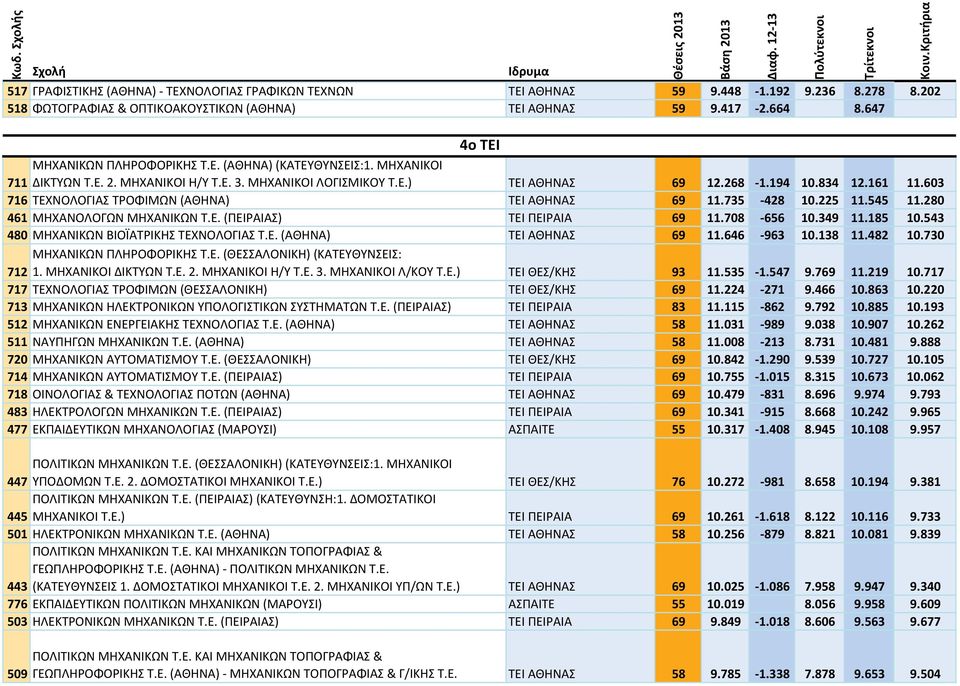Select base value 10.261
The image size is (960, 686).
pyautogui.click(x=726, y=516)
